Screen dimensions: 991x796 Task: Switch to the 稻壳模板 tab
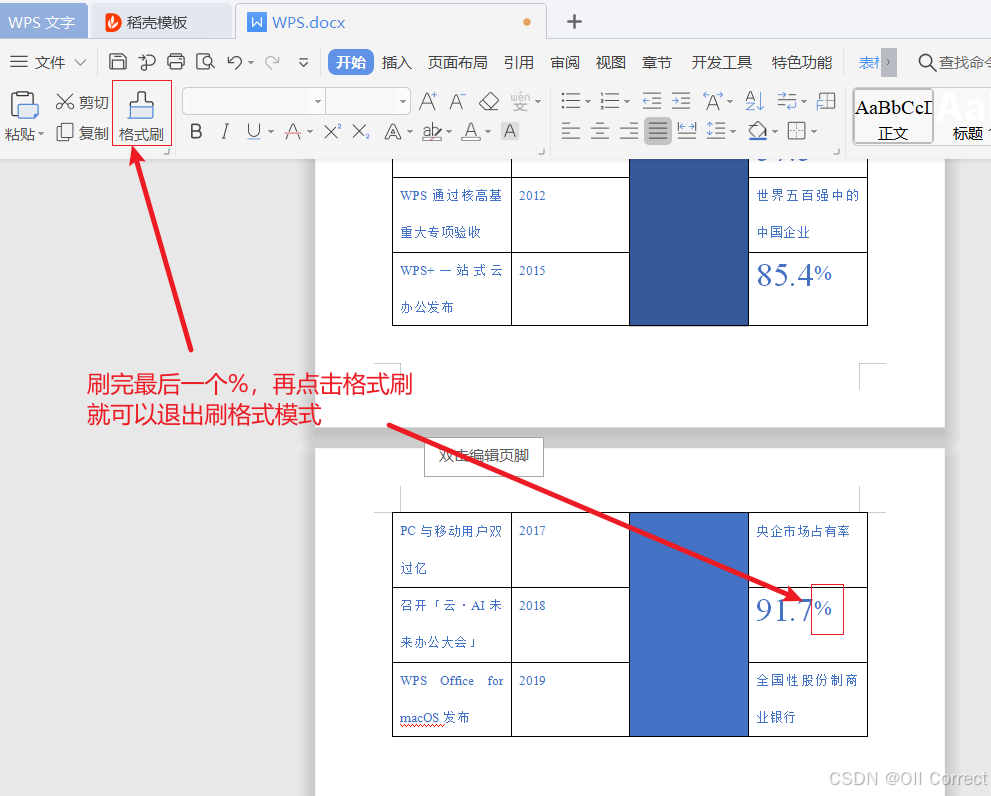coord(161,22)
